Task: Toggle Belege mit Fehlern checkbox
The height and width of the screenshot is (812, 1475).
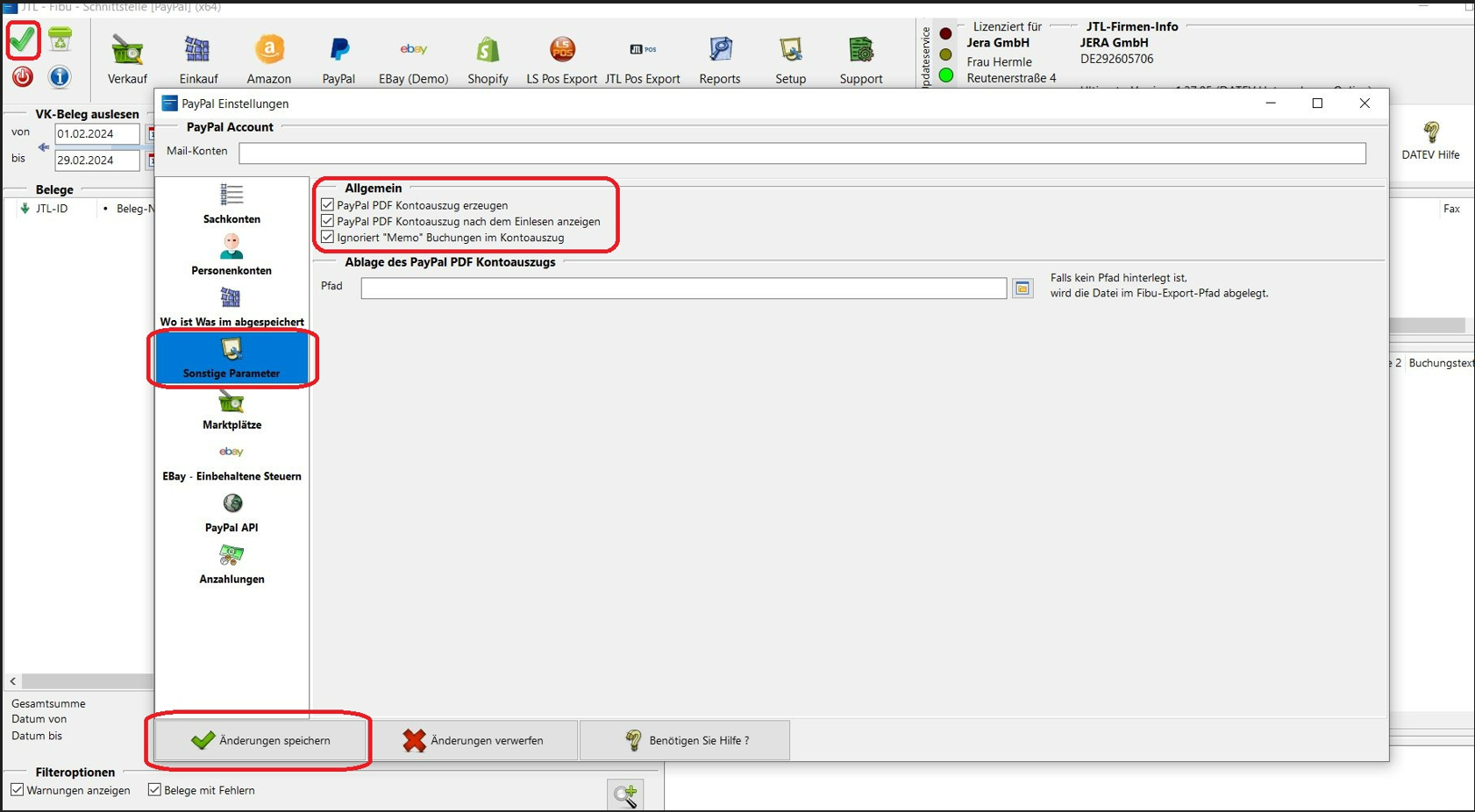Action: (x=154, y=790)
